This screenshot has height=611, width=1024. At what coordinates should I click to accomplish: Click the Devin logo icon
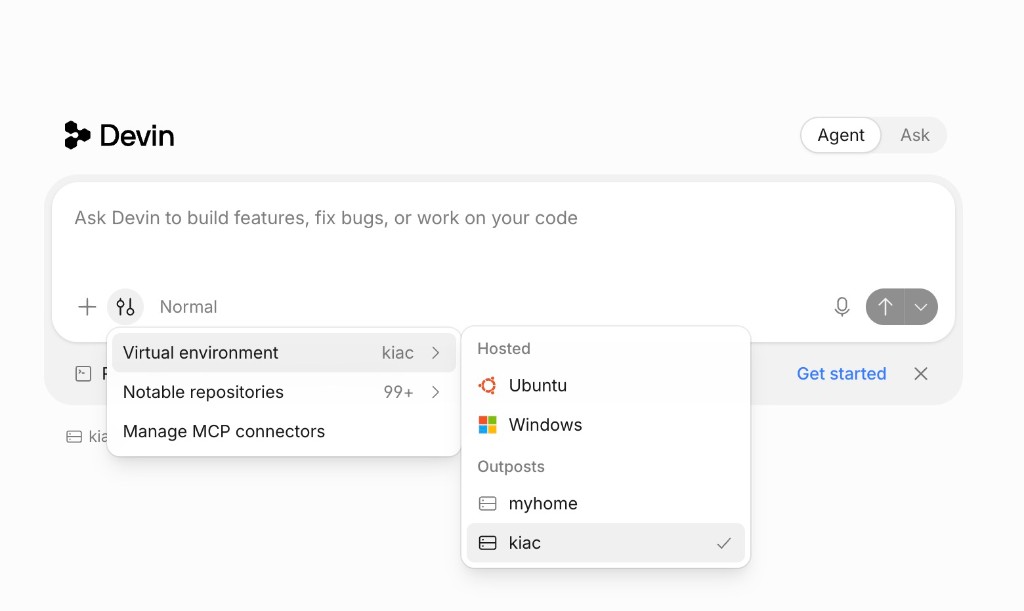pyautogui.click(x=77, y=135)
